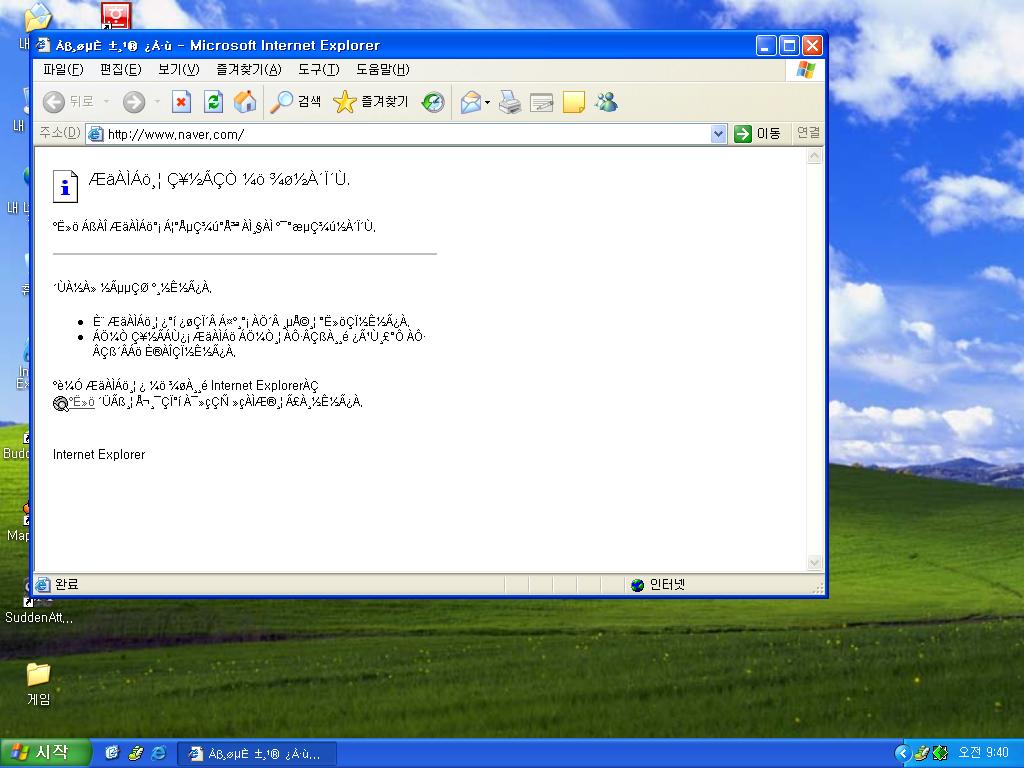Image resolution: width=1024 pixels, height=768 pixels.
Task: Stop page loading with red X icon
Action: click(181, 102)
